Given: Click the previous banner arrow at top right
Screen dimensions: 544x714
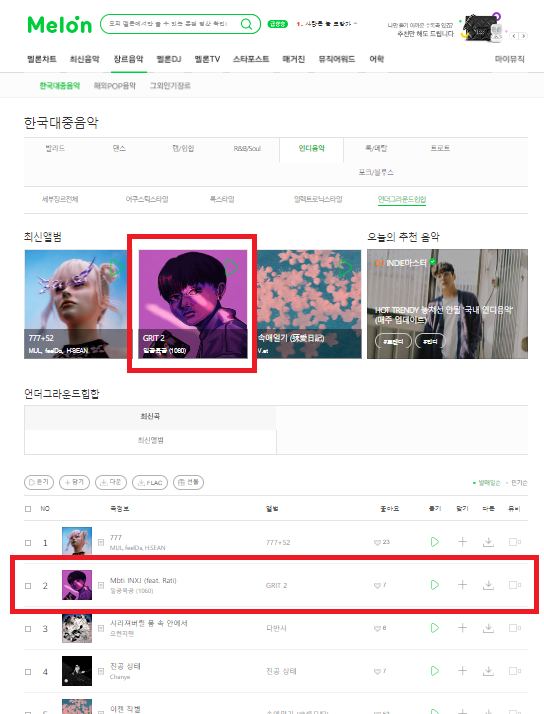Looking at the screenshot, I should pyautogui.click(x=514, y=36).
